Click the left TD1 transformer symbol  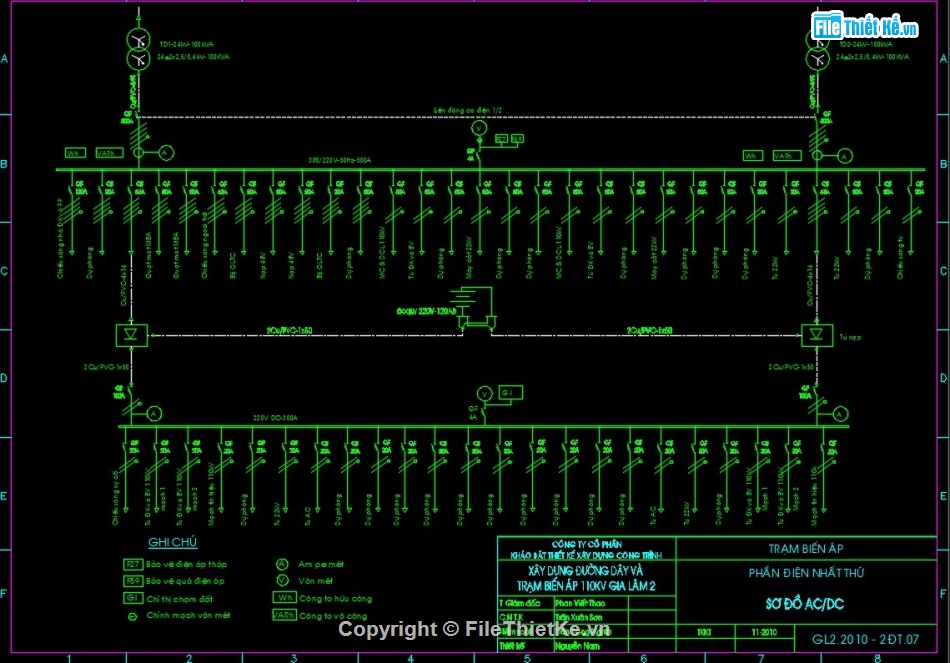[137, 51]
